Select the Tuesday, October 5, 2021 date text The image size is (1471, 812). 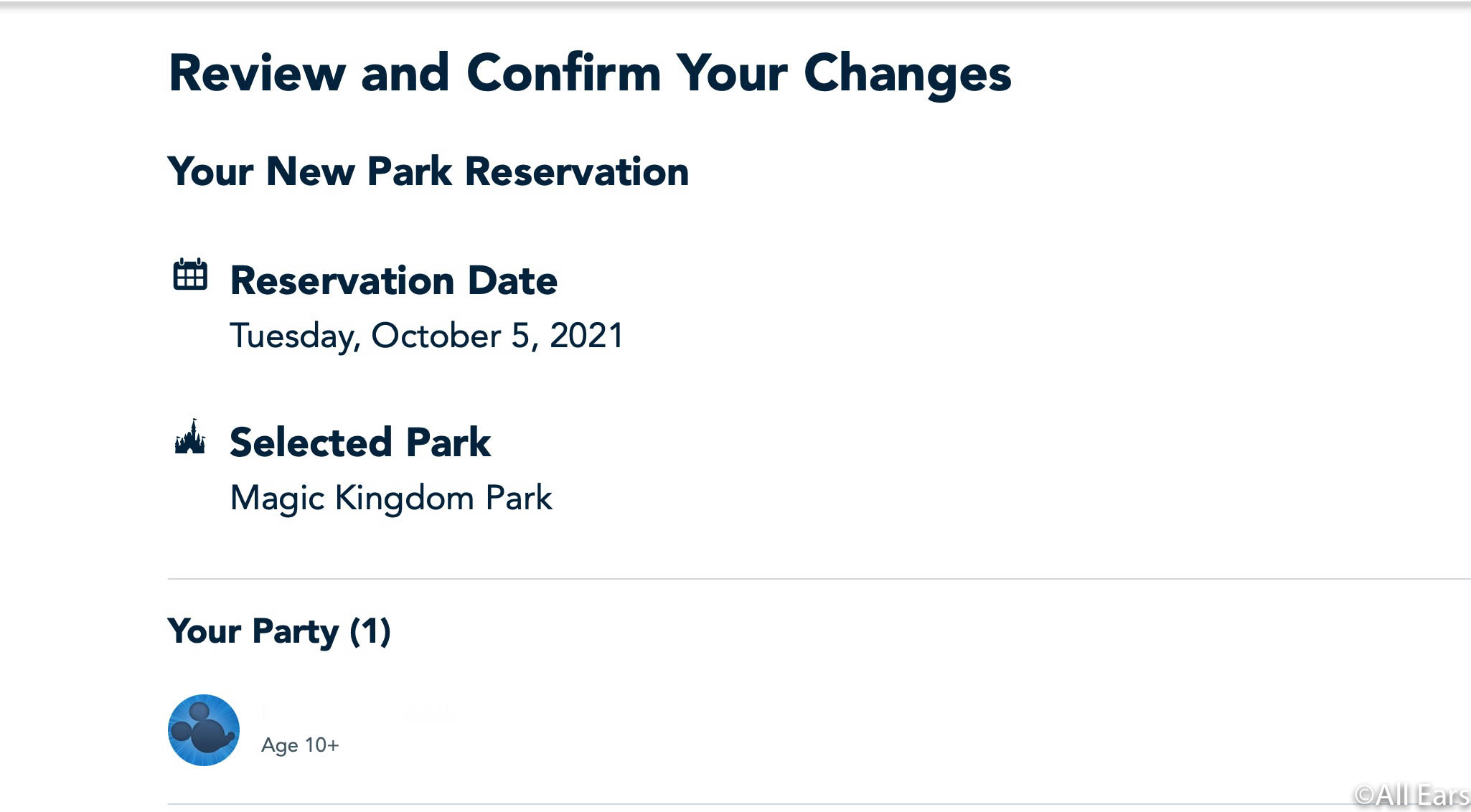426,336
